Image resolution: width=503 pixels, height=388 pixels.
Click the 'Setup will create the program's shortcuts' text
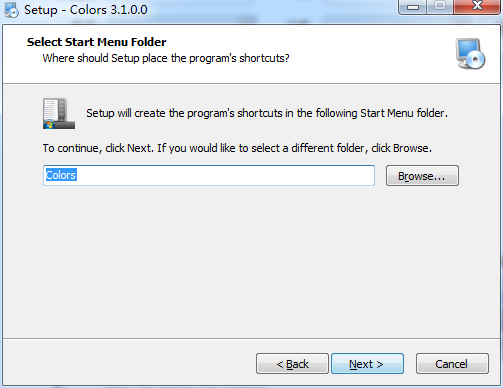pos(267,113)
